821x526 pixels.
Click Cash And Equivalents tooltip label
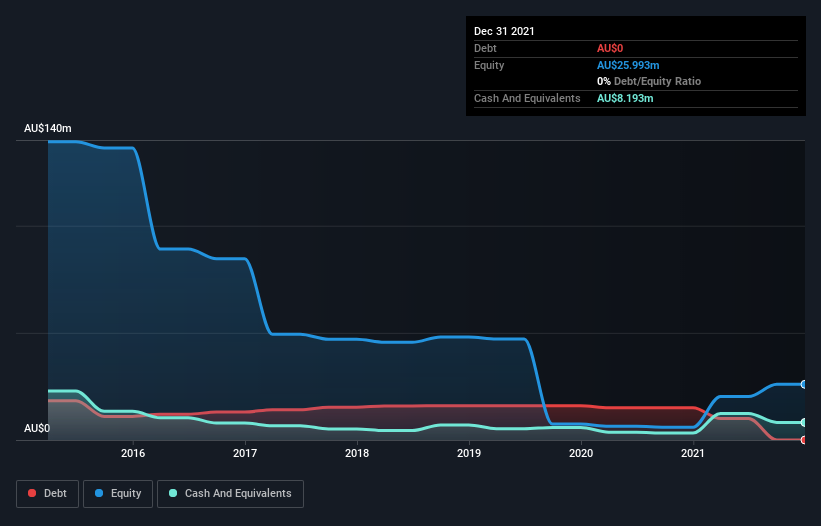pyautogui.click(x=527, y=98)
